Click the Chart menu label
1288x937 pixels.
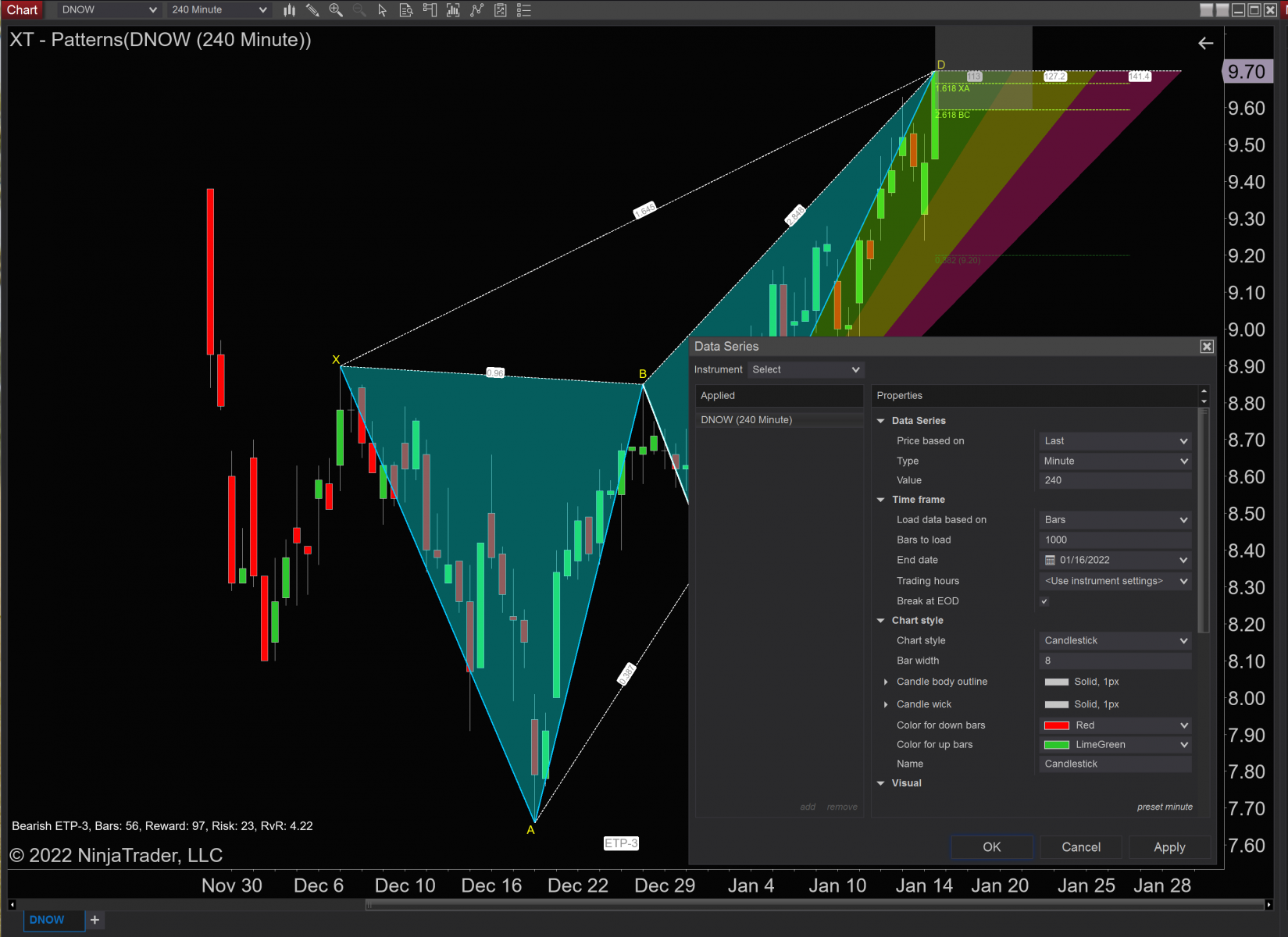tap(23, 10)
